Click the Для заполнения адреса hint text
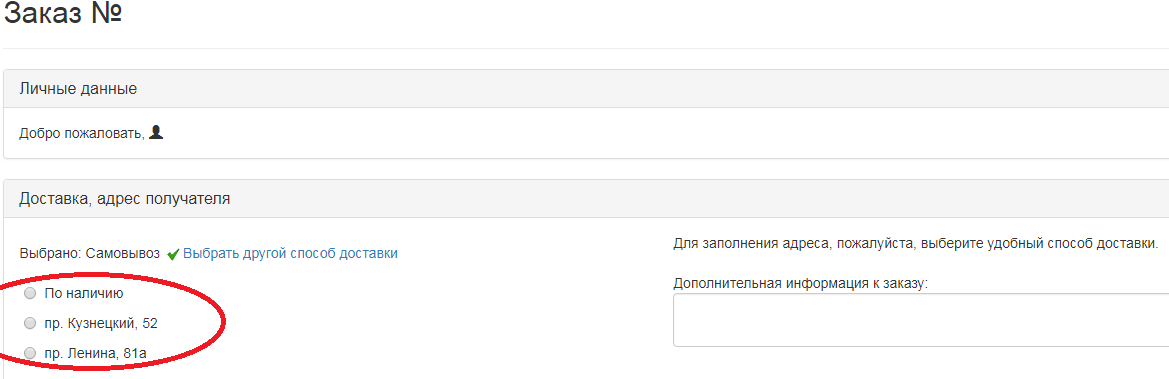Screen dimensions: 1169x379 pyautogui.click(x=916, y=244)
